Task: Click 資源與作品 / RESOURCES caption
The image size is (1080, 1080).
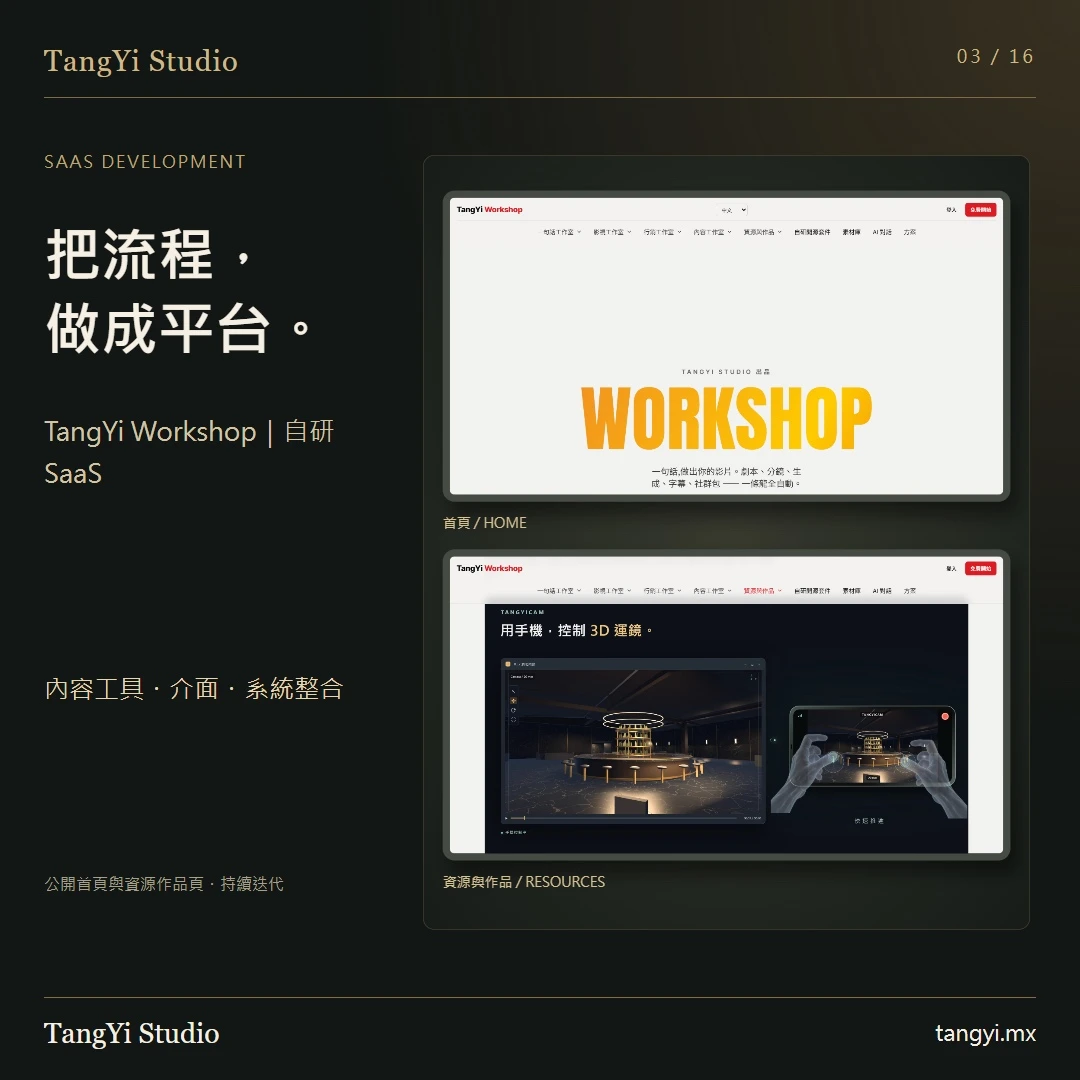Action: tap(524, 882)
